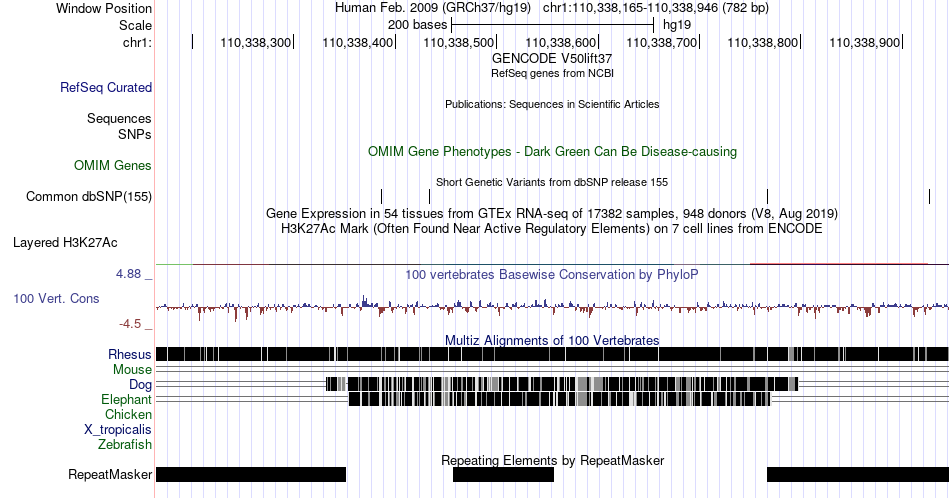Click 100 vertebrates Basewise Conservation by PhyloP title

point(552,274)
